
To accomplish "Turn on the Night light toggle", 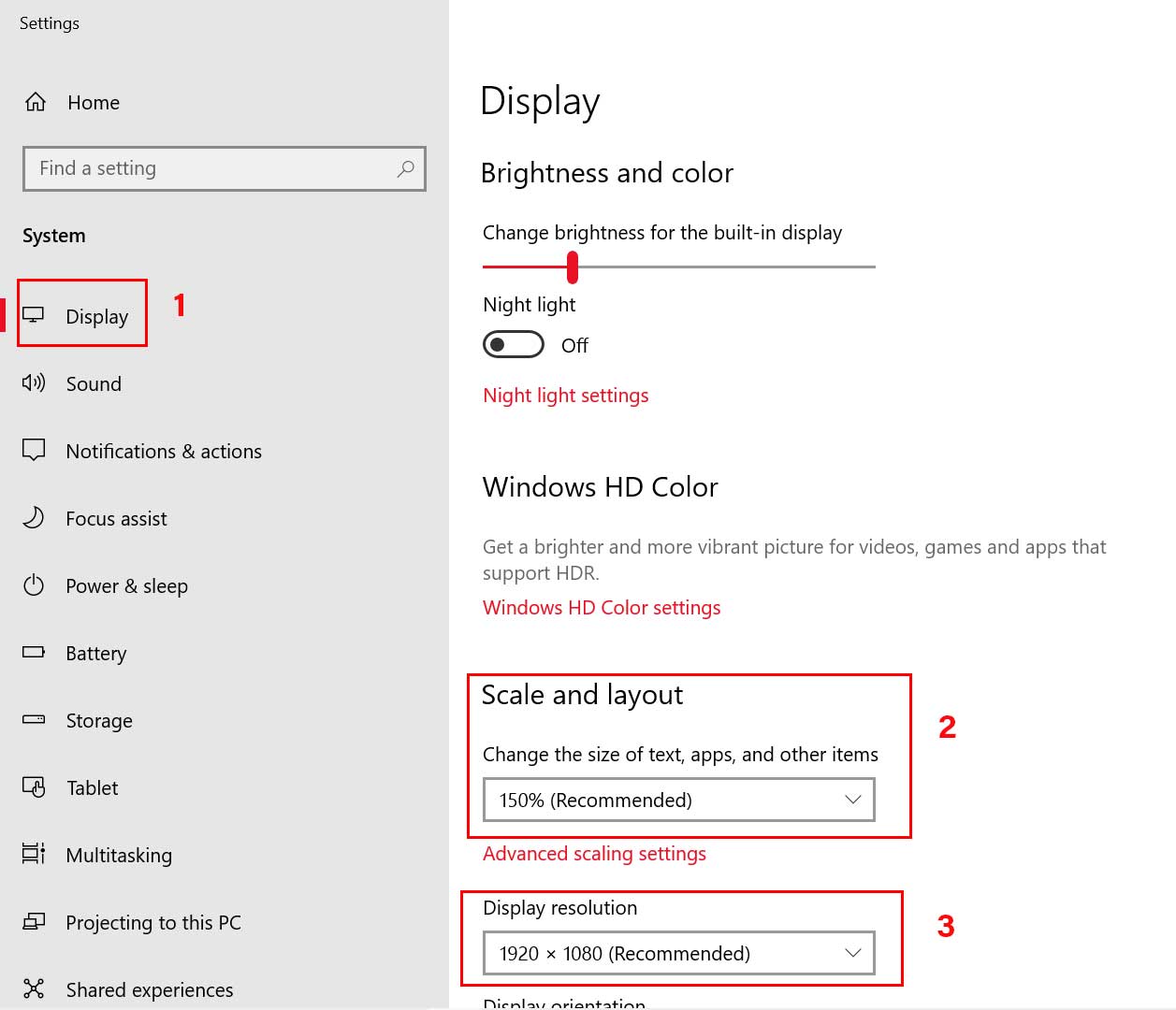I will pos(514,345).
